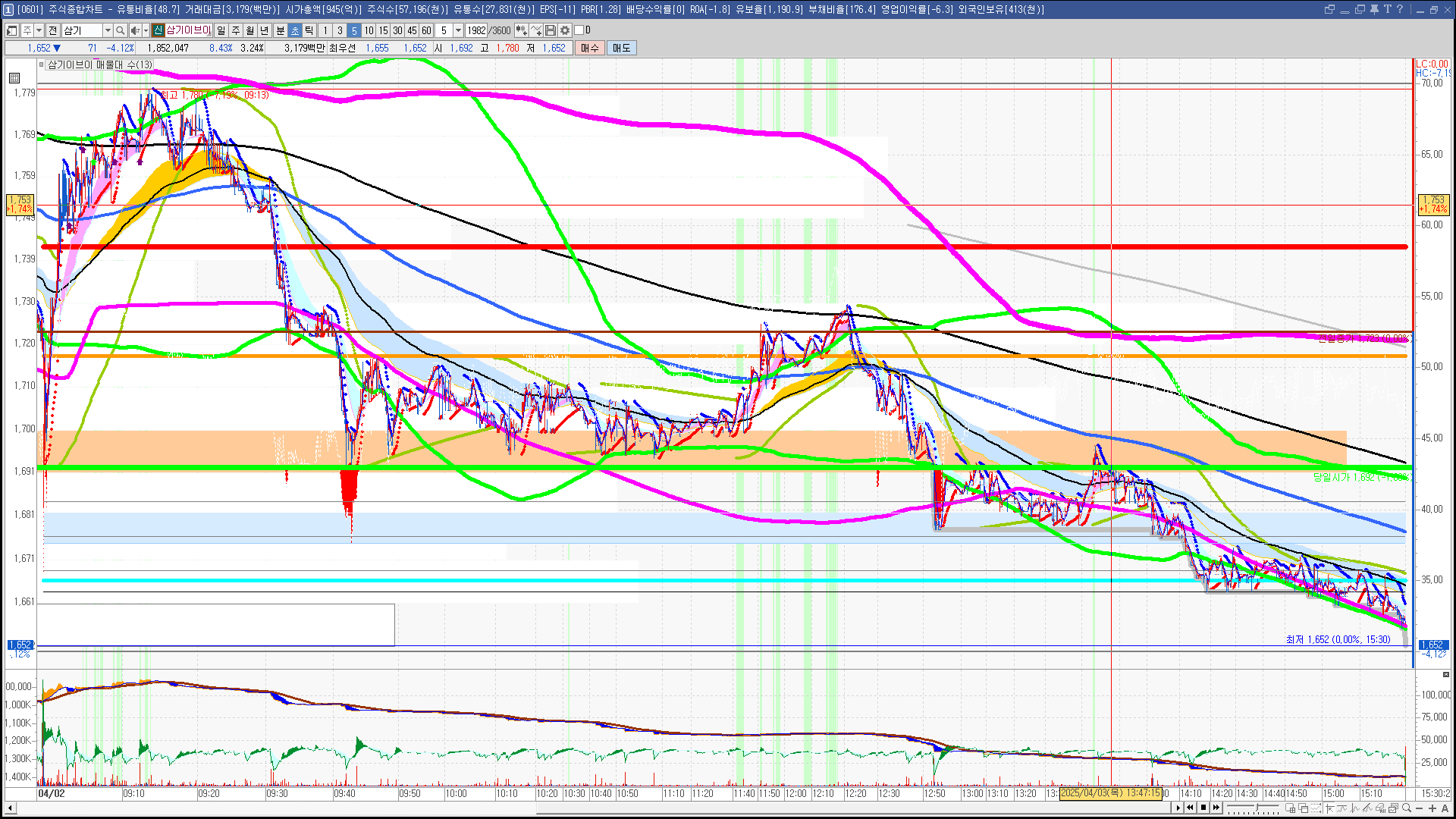Click the save chart floppy icon
Screen dimensions: 1456x819
tap(551, 30)
